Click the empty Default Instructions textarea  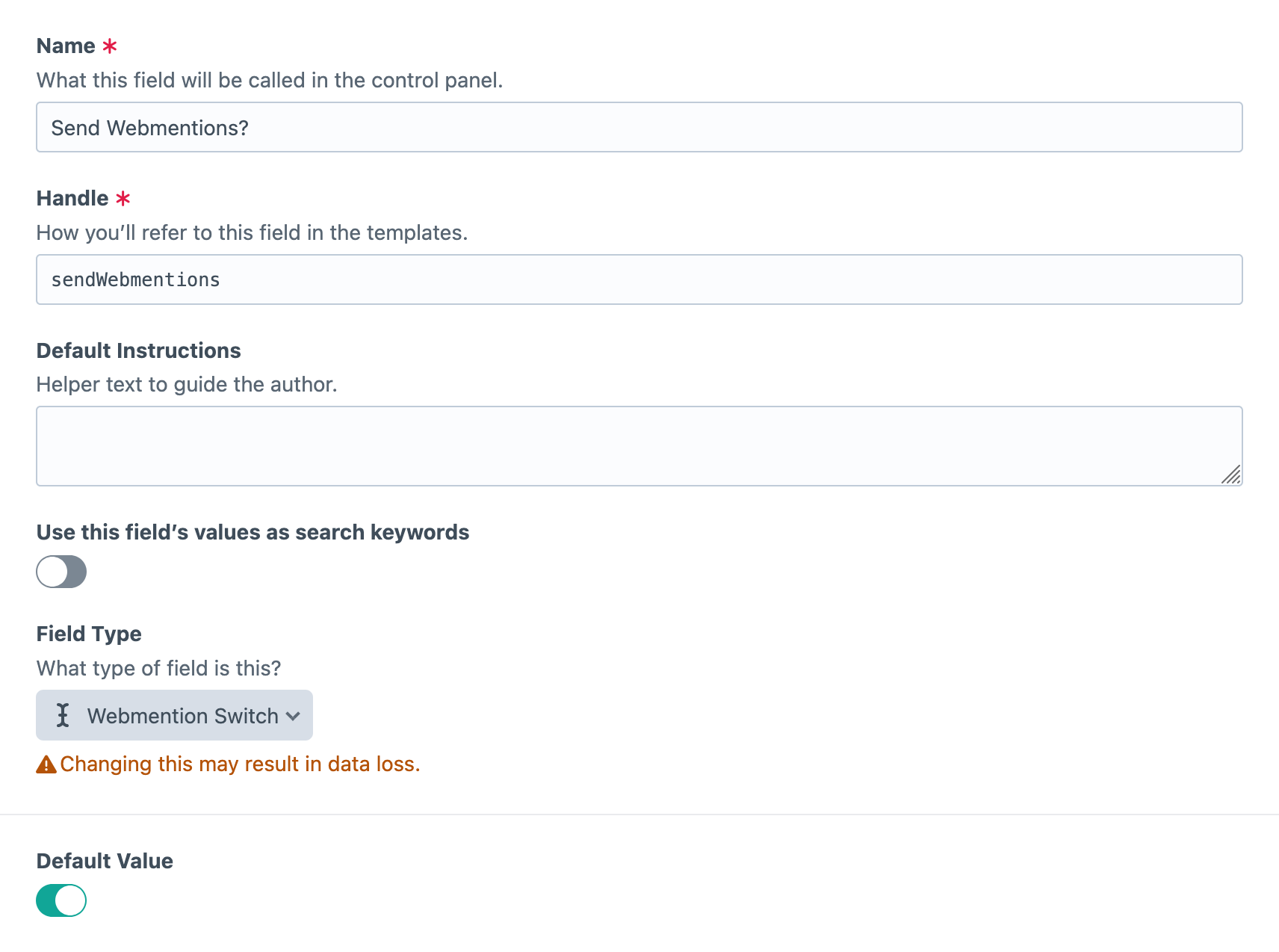click(x=639, y=446)
